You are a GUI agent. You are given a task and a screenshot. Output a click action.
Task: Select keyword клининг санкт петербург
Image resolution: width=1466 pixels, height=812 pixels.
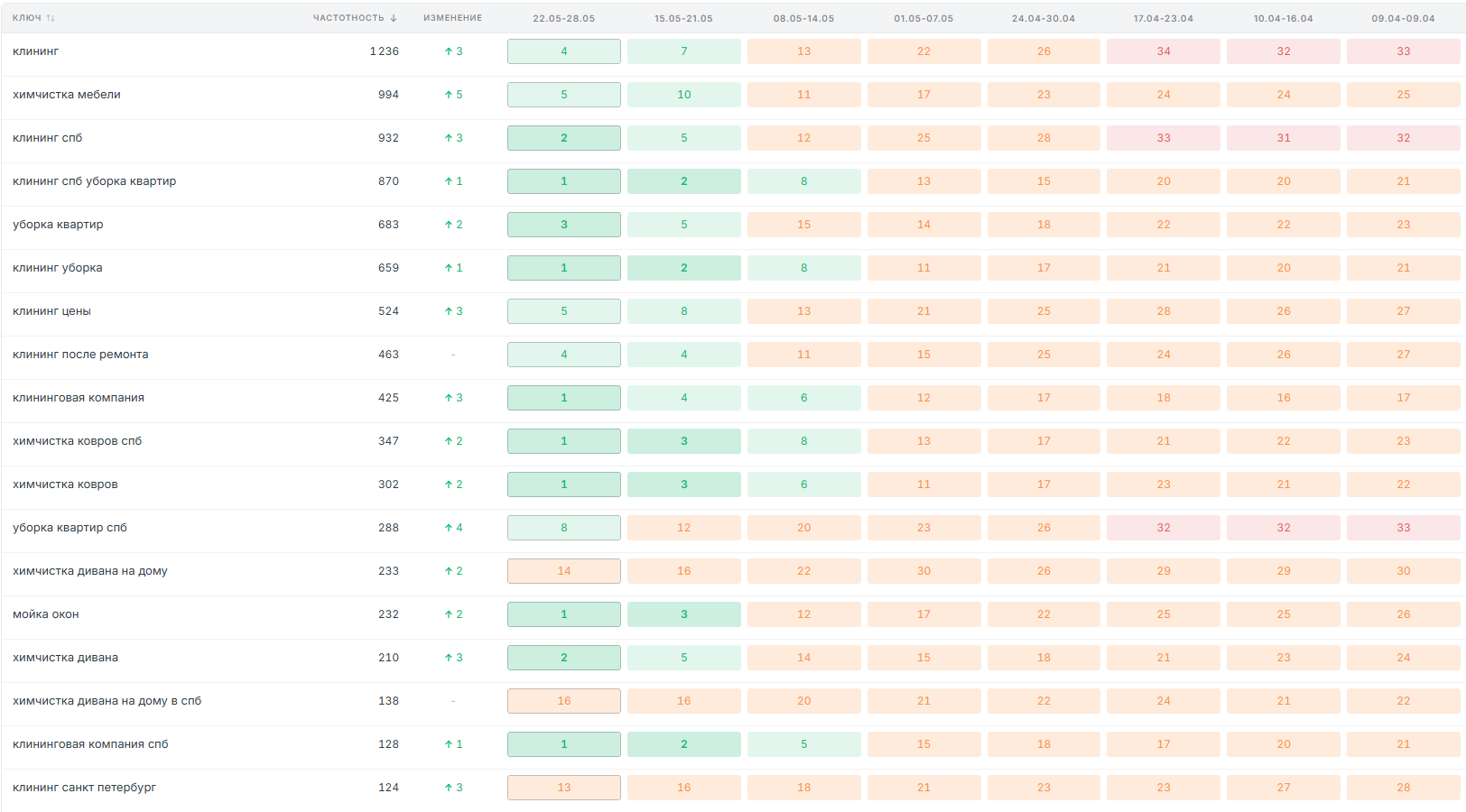click(84, 788)
